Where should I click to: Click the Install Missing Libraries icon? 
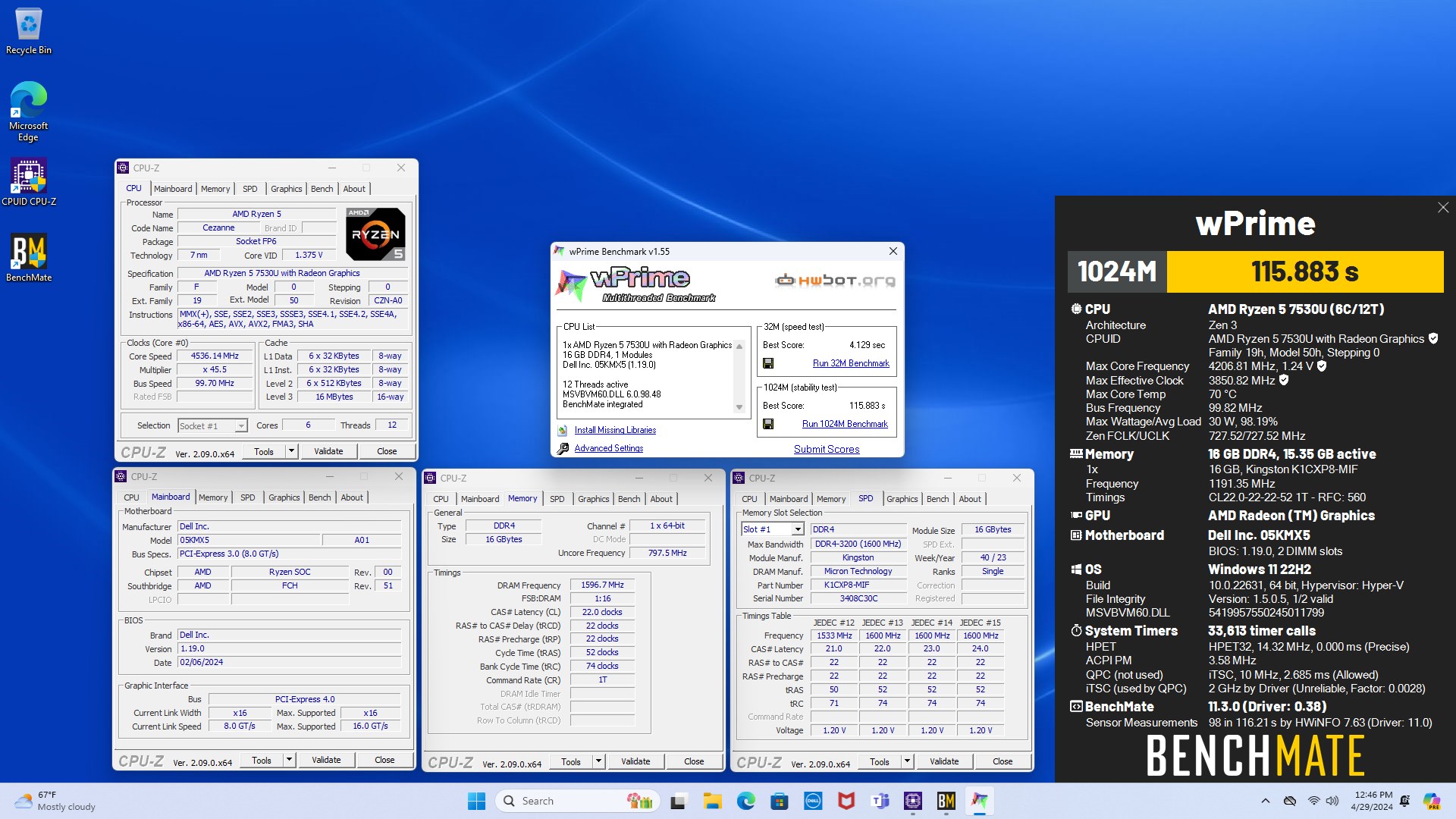click(563, 430)
